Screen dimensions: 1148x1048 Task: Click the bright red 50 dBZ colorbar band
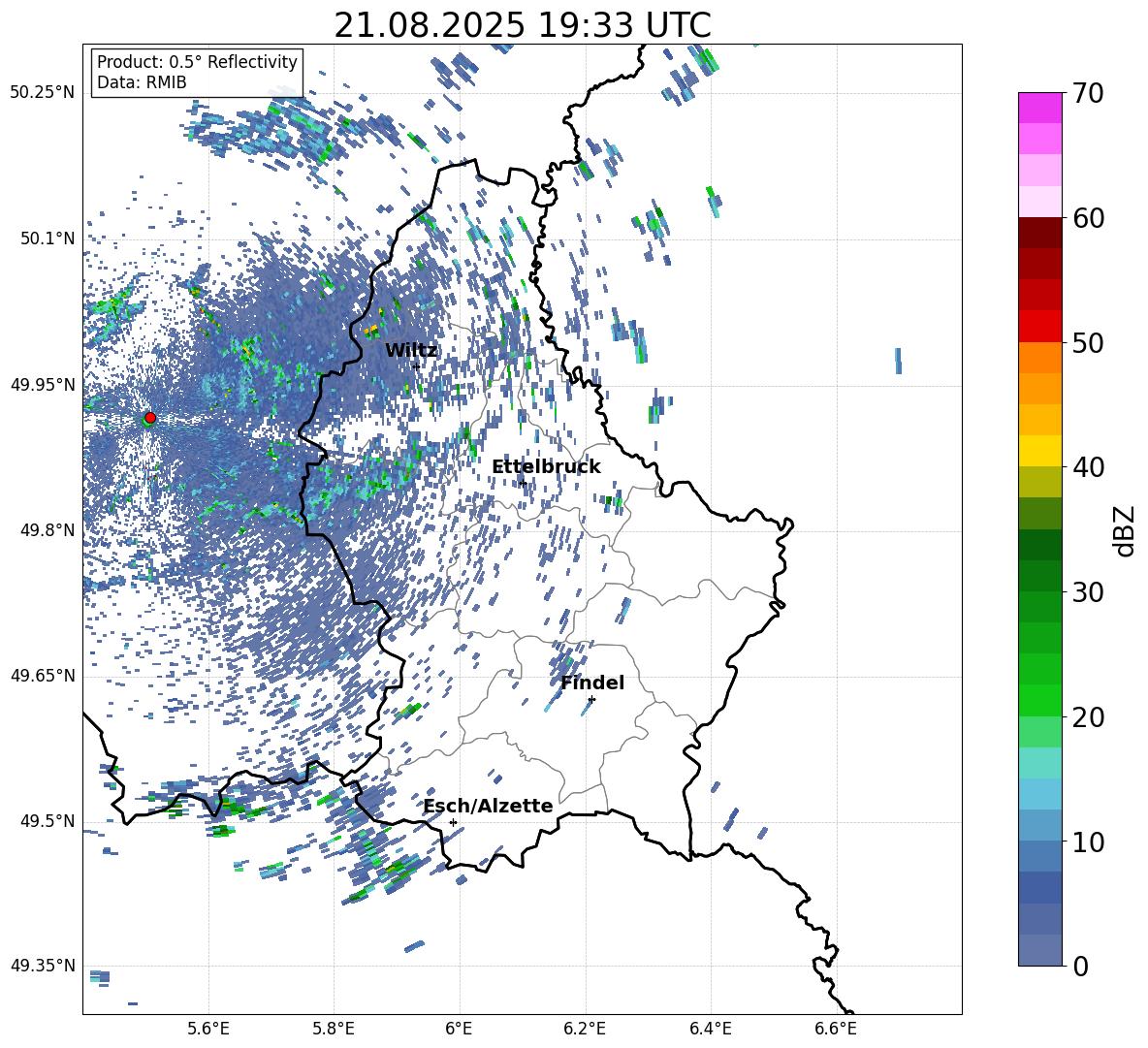point(1039,327)
